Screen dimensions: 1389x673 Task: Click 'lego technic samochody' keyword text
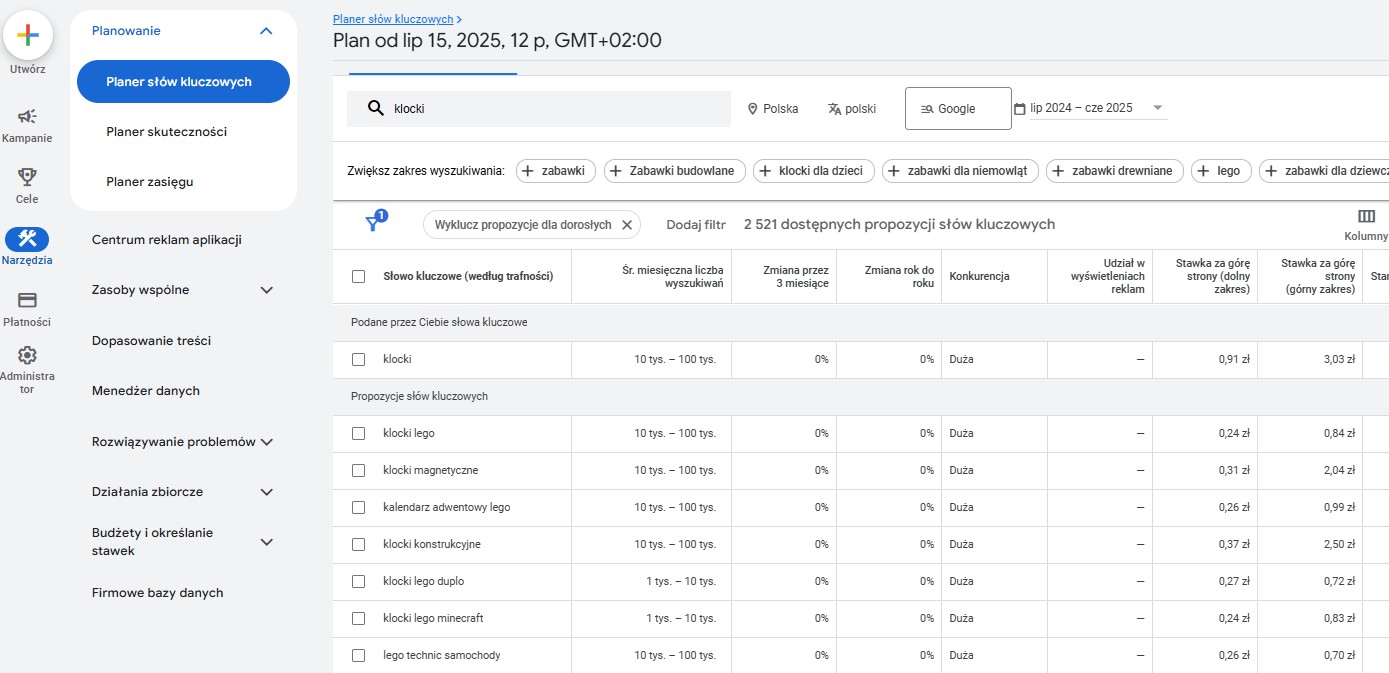[441, 655]
